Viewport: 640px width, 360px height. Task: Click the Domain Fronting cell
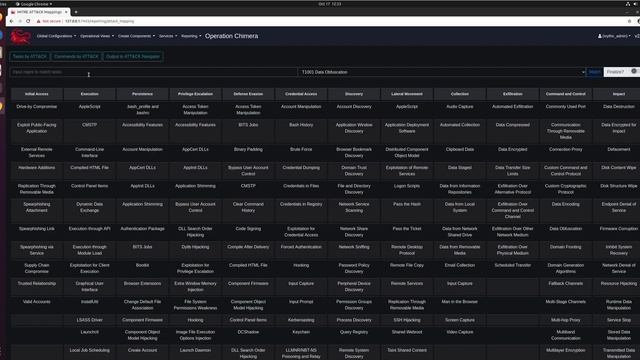(566, 250)
